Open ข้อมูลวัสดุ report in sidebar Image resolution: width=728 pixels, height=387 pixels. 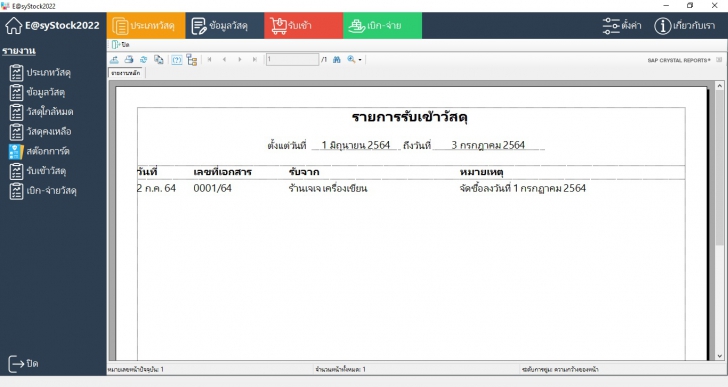[x=37, y=92]
